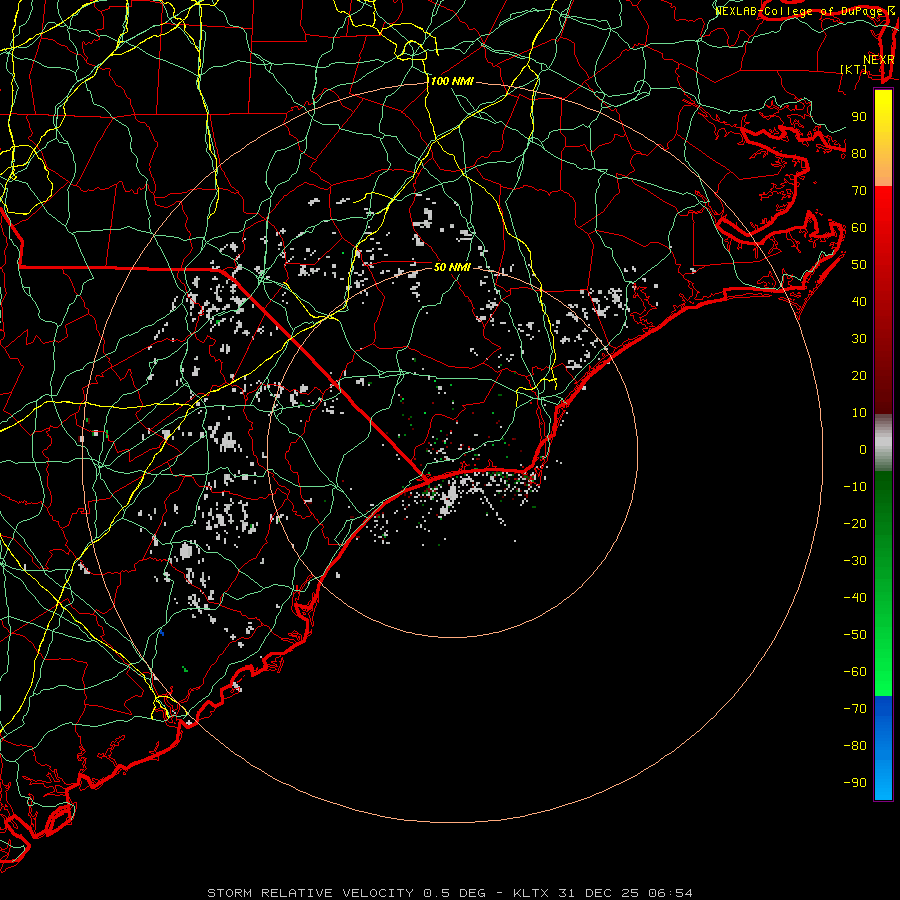The image size is (900, 900).
Task: Click the 40 value on velocity scale
Action: (859, 302)
